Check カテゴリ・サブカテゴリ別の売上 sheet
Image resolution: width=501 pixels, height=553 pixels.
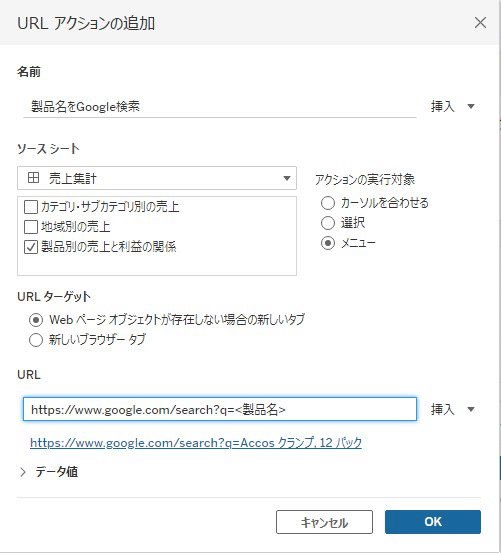tap(31, 207)
